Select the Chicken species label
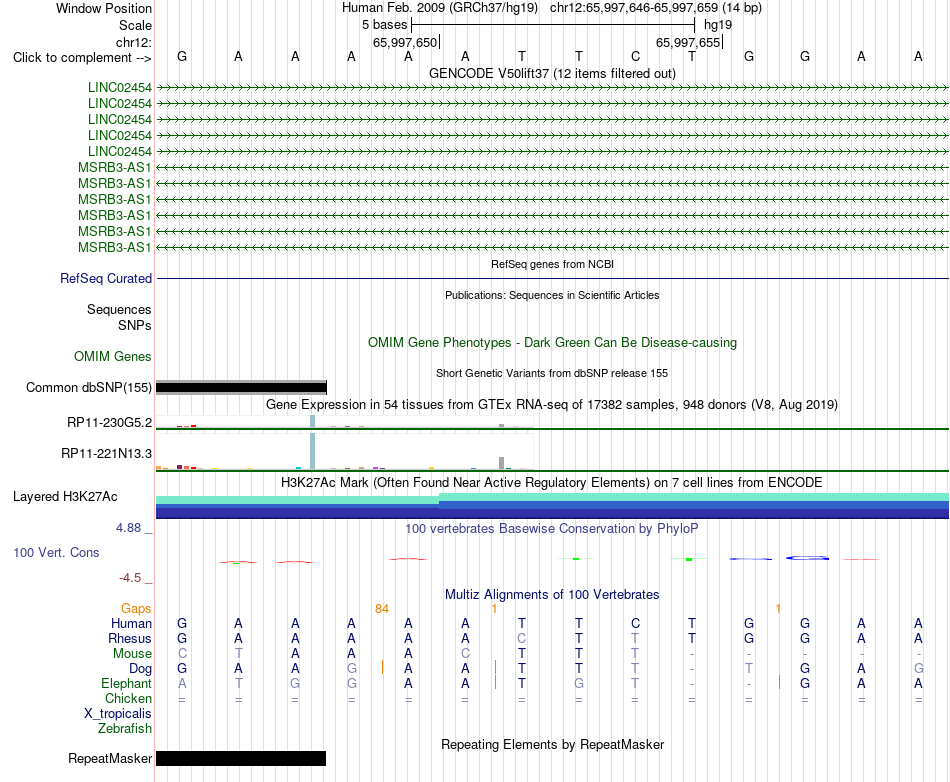The image size is (950, 782). [x=128, y=698]
